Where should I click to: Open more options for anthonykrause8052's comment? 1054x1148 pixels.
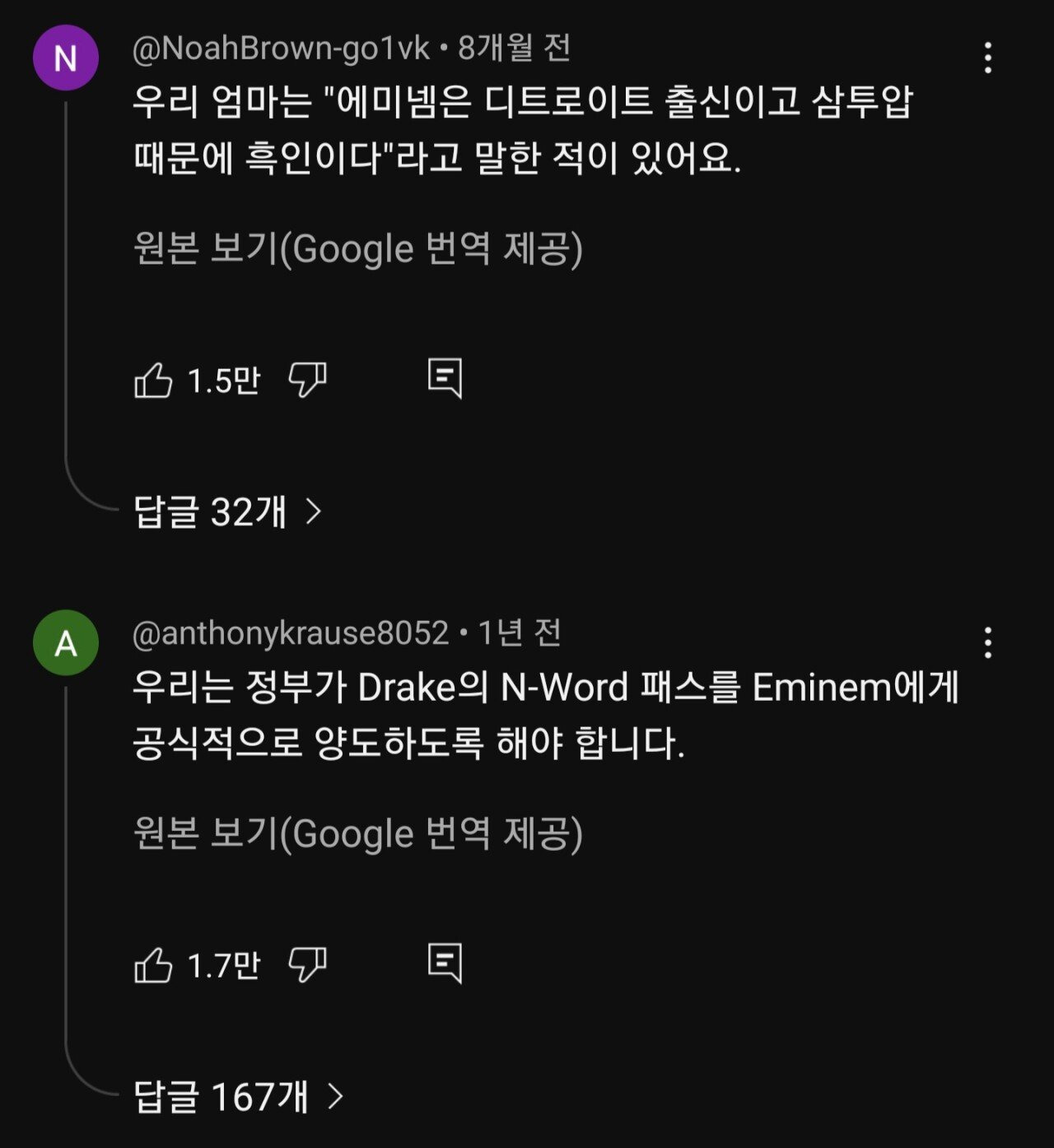tap(987, 643)
